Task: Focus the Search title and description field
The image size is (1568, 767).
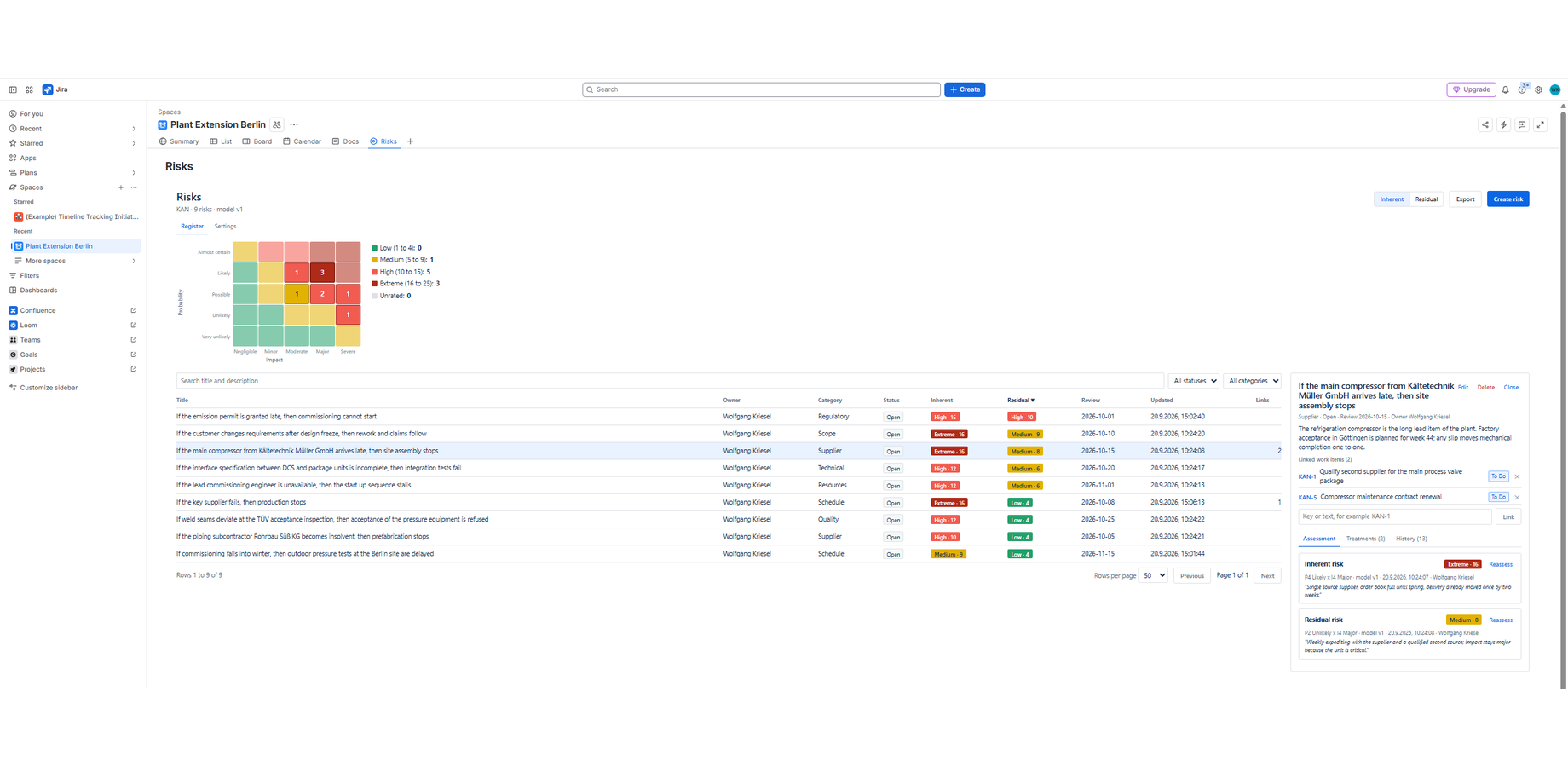Action: pos(670,381)
